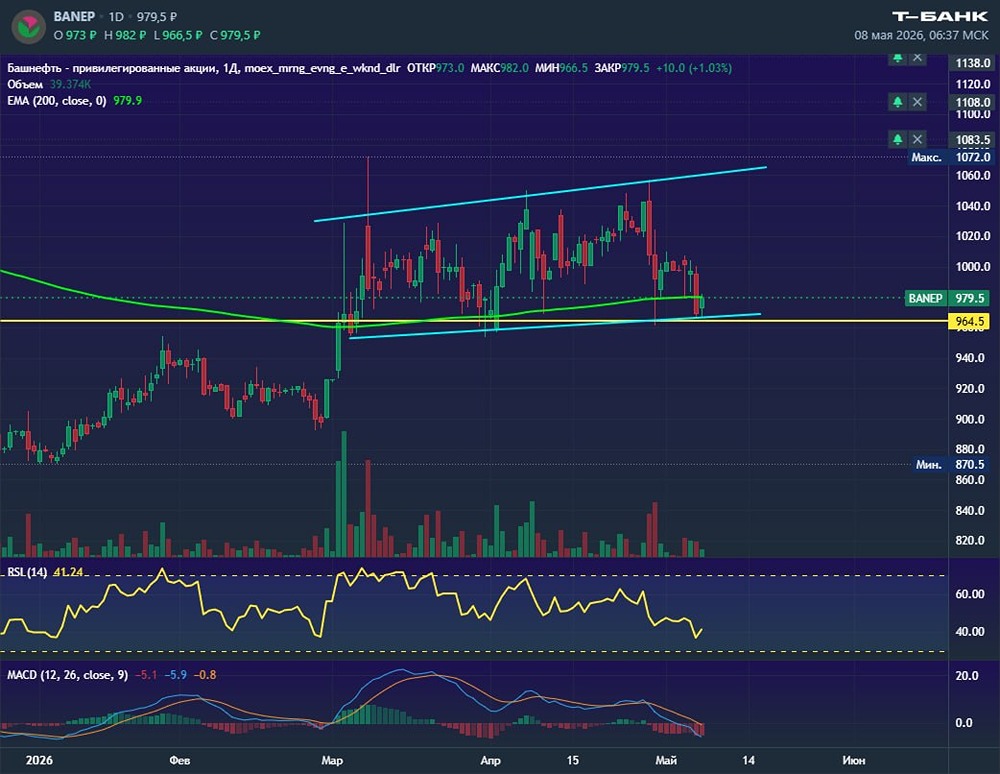Image resolution: width=1000 pixels, height=774 pixels.
Task: Click the Мар label on time axis
Action: click(332, 760)
